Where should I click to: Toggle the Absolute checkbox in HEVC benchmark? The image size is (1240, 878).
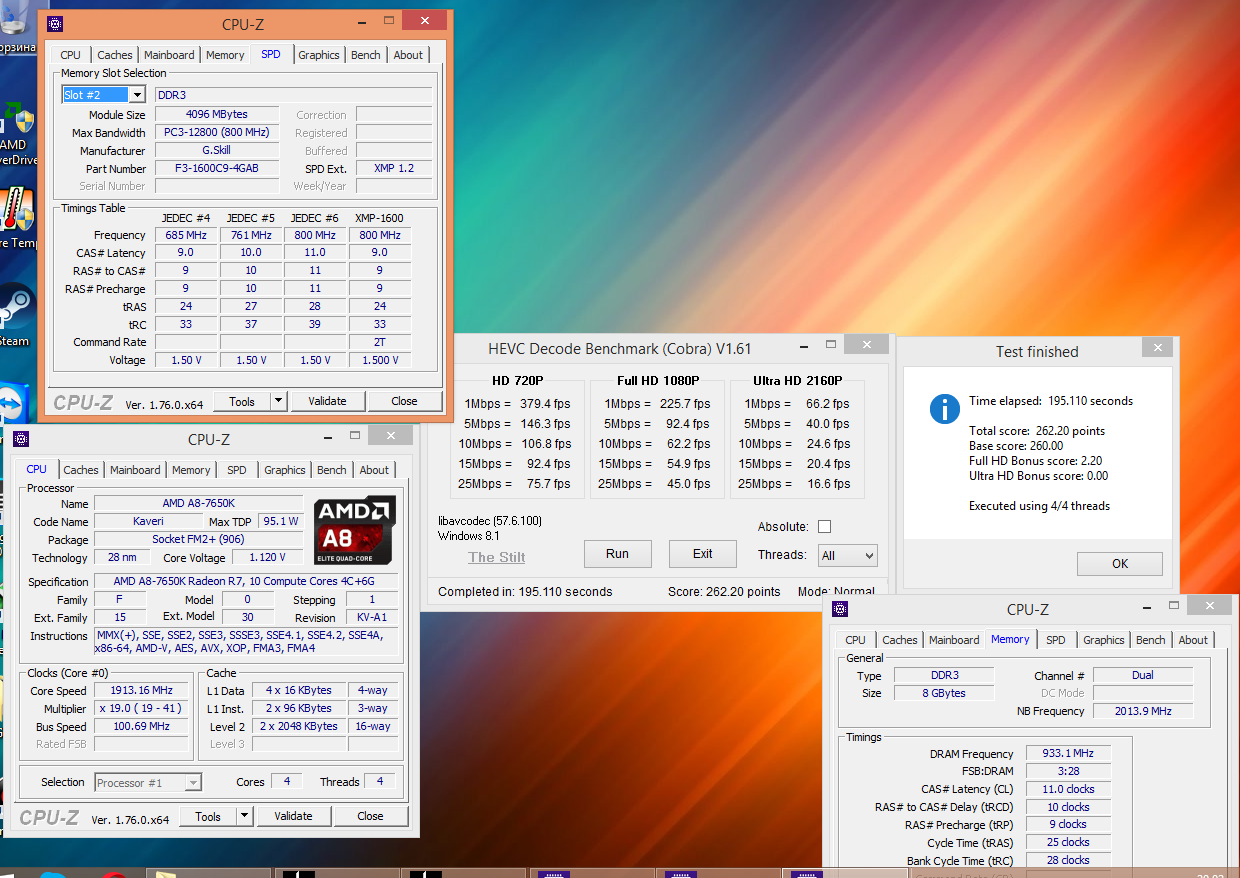[x=824, y=527]
